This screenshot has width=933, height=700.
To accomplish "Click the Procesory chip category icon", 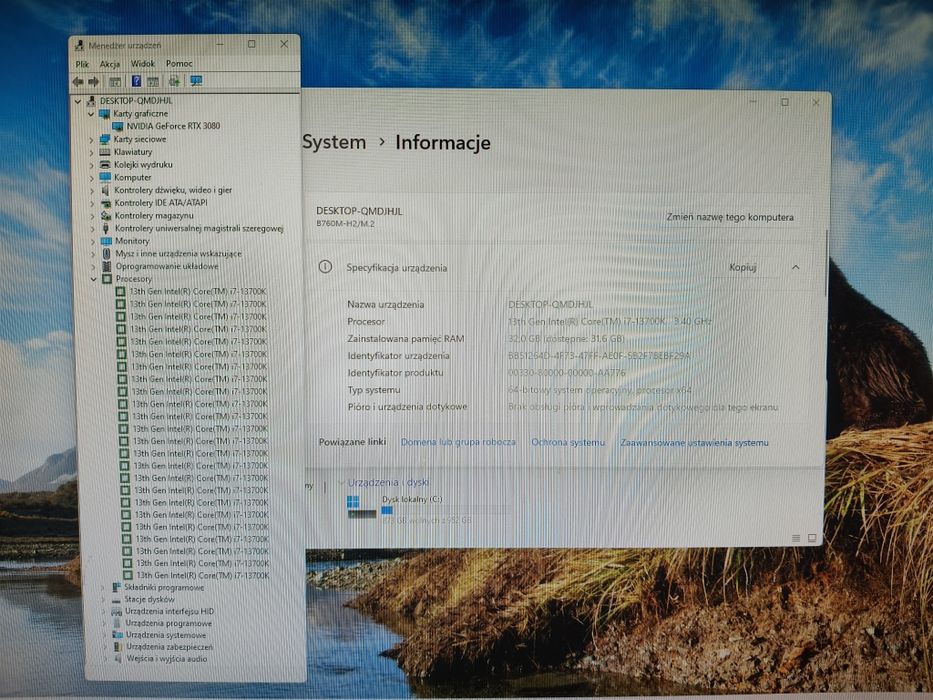I will [107, 279].
